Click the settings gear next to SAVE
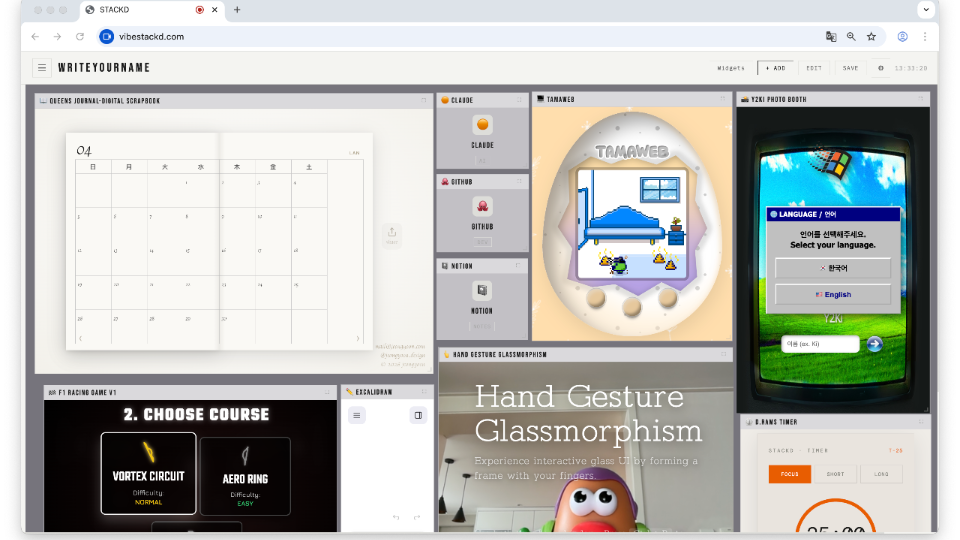Viewport: 960px width, 540px height. click(880, 68)
